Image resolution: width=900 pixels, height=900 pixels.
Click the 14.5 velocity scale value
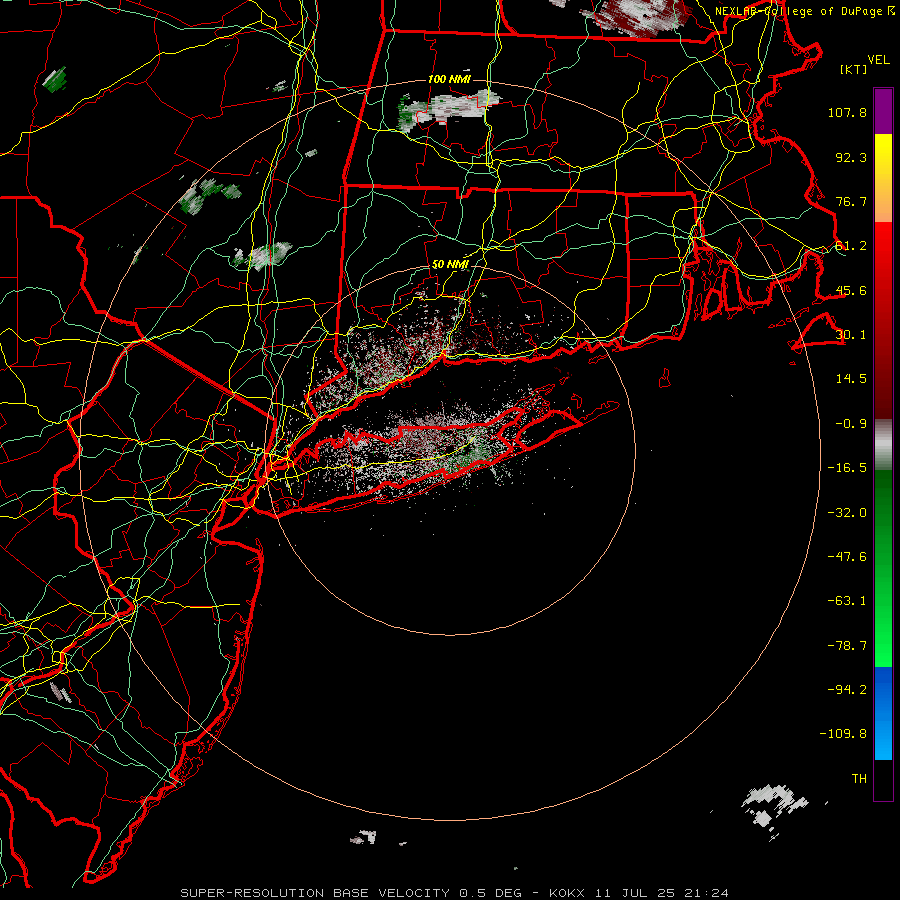[x=851, y=379]
